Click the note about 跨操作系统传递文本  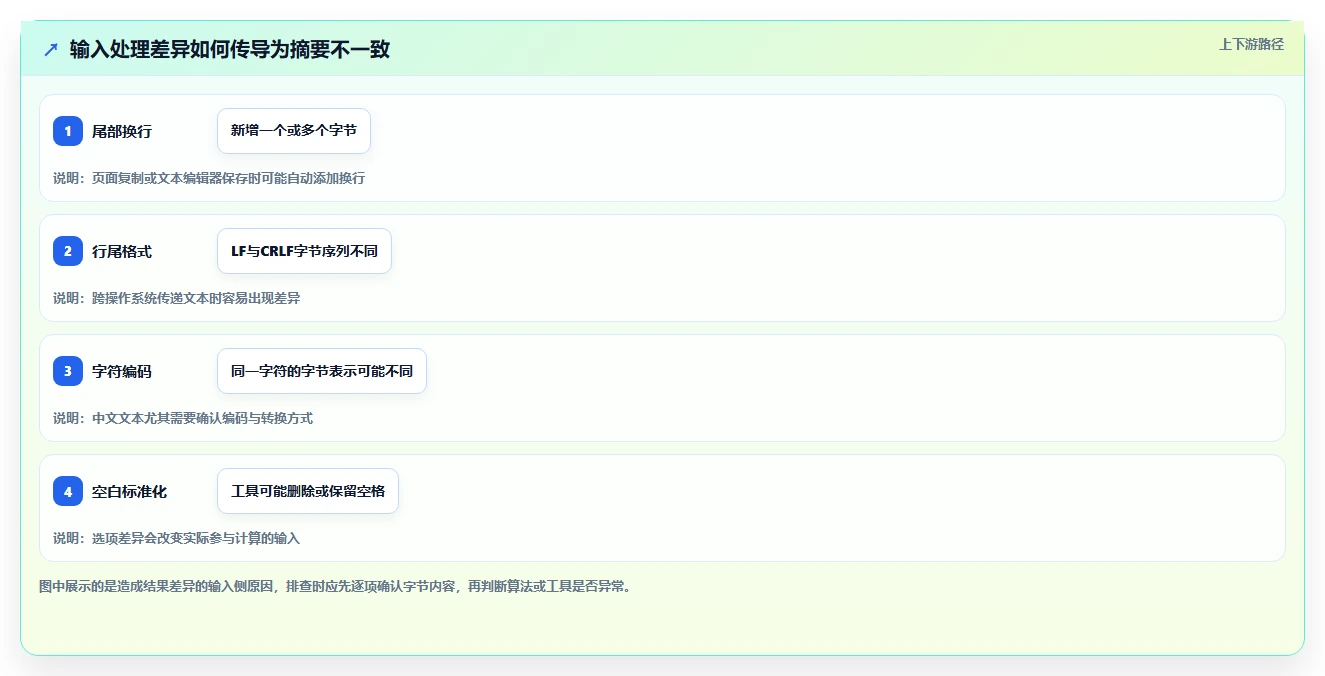pyautogui.click(x=177, y=298)
